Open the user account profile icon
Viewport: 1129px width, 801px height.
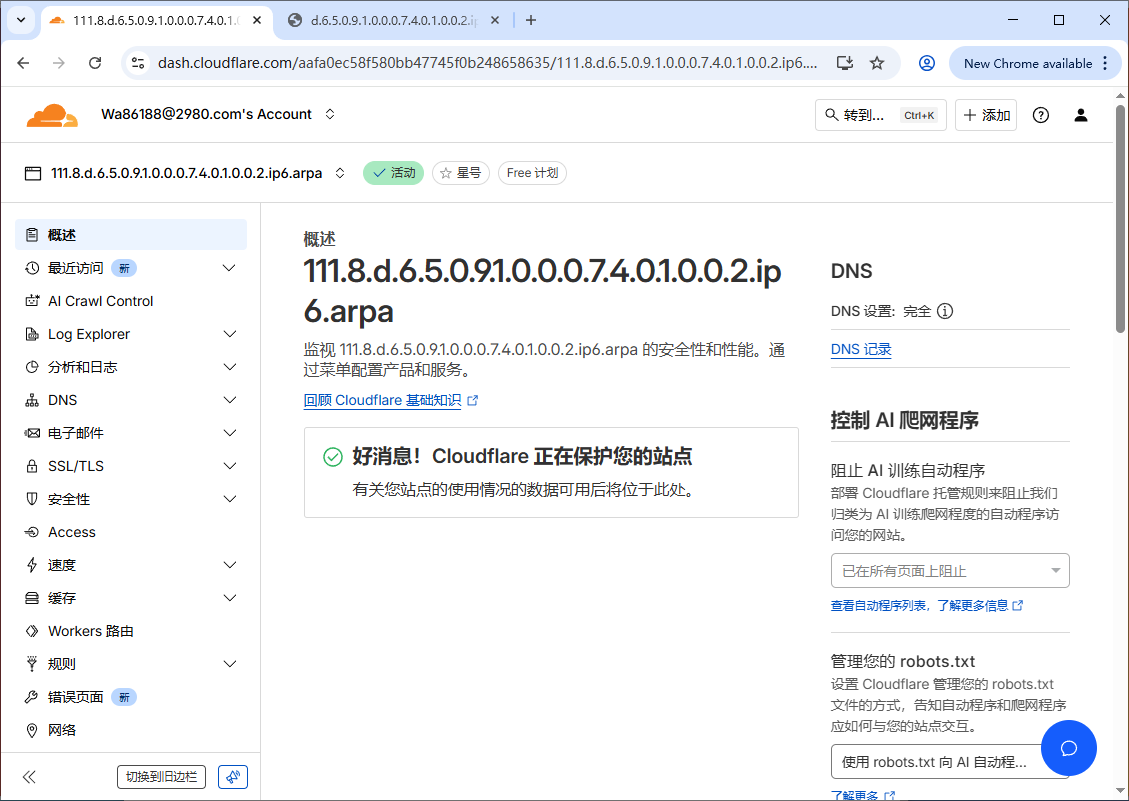click(1081, 115)
